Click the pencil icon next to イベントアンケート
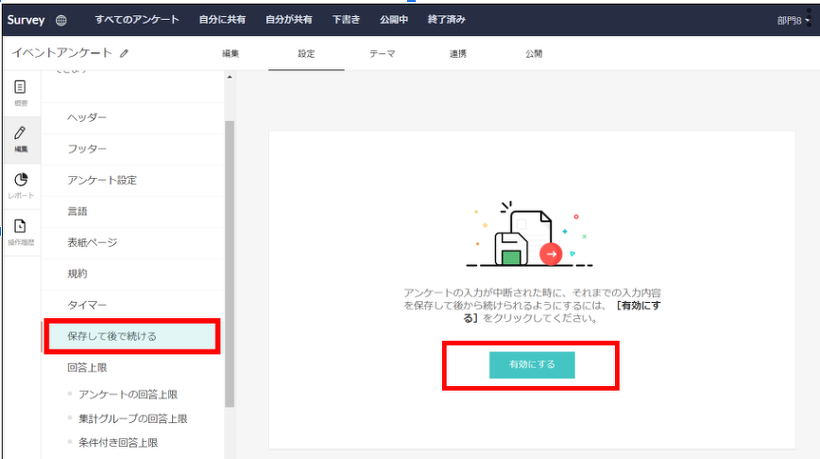 [x=124, y=53]
